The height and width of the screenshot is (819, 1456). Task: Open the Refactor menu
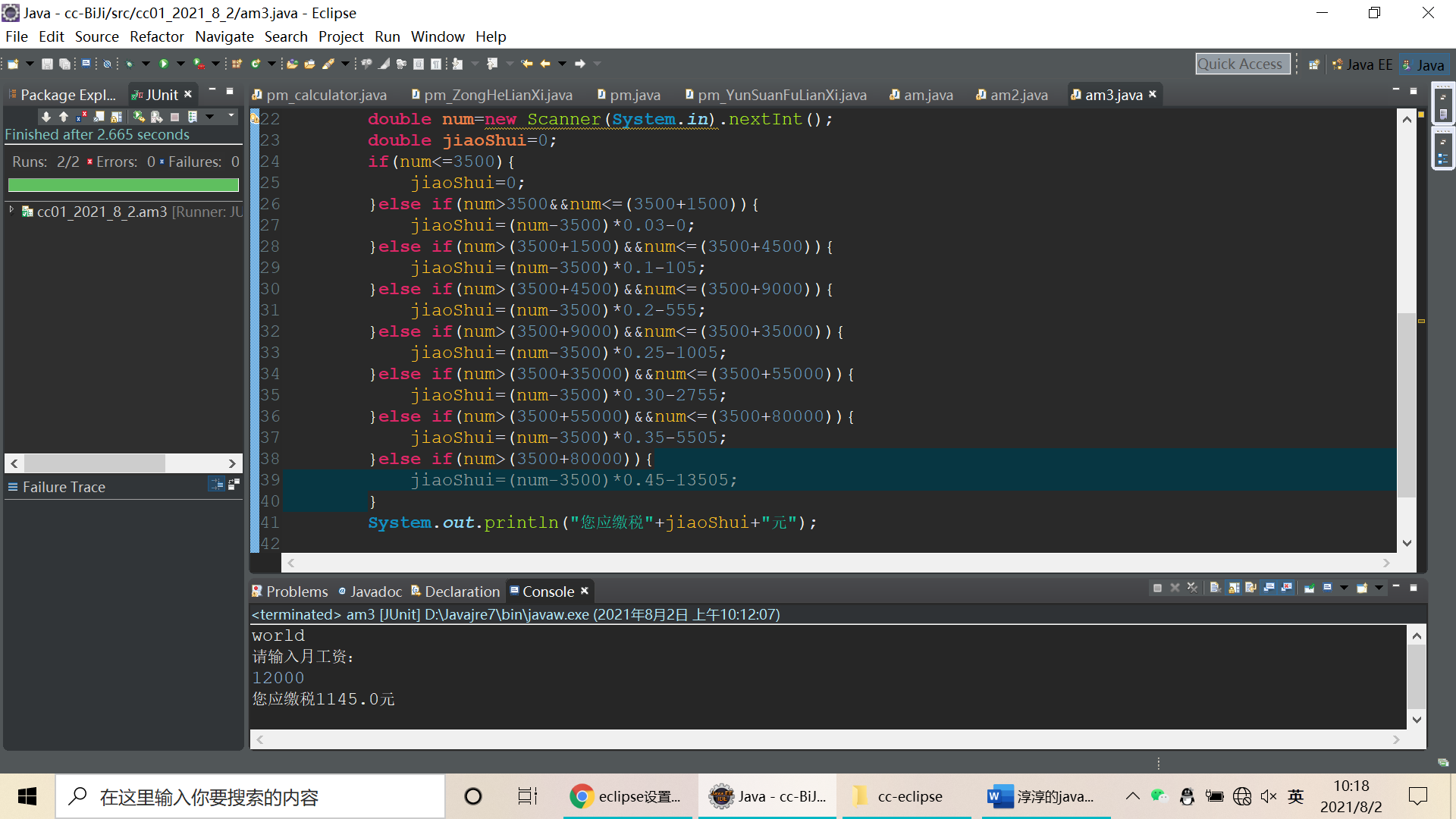pos(156,36)
